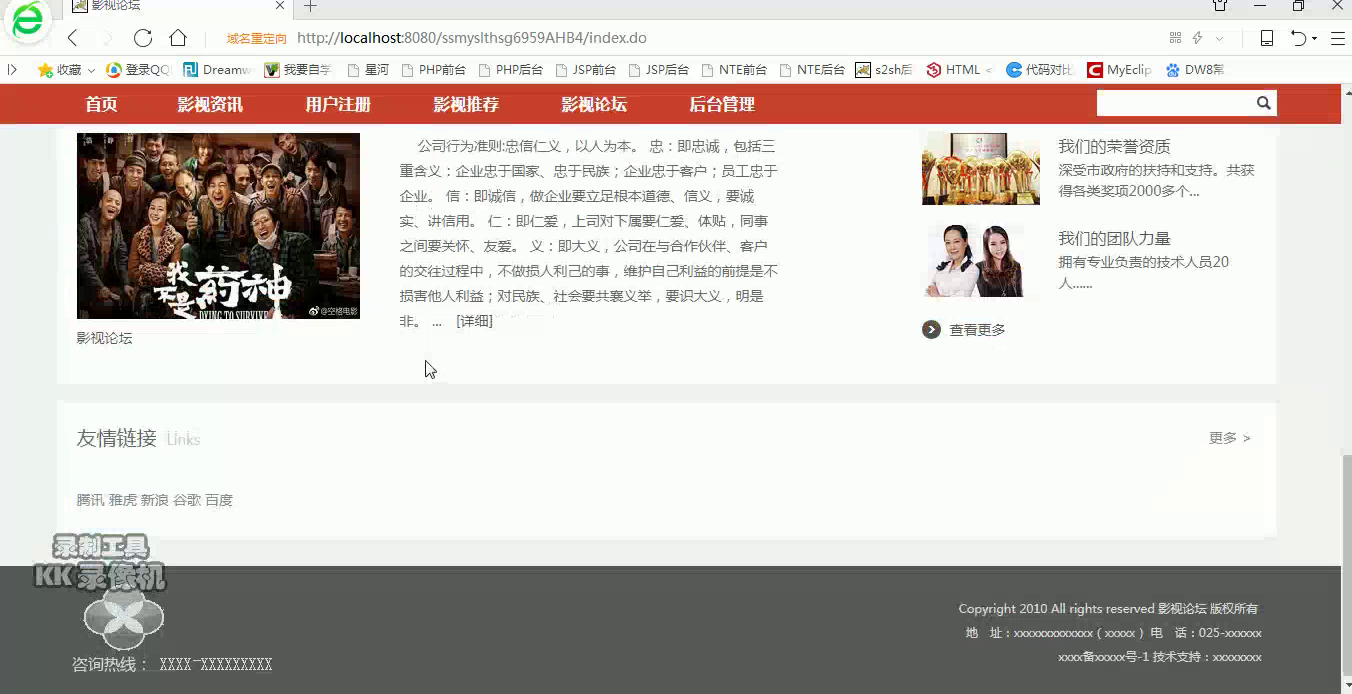Image resolution: width=1352 pixels, height=694 pixels.
Task: Click the round arrow icon beside 查看更多
Action: [931, 329]
